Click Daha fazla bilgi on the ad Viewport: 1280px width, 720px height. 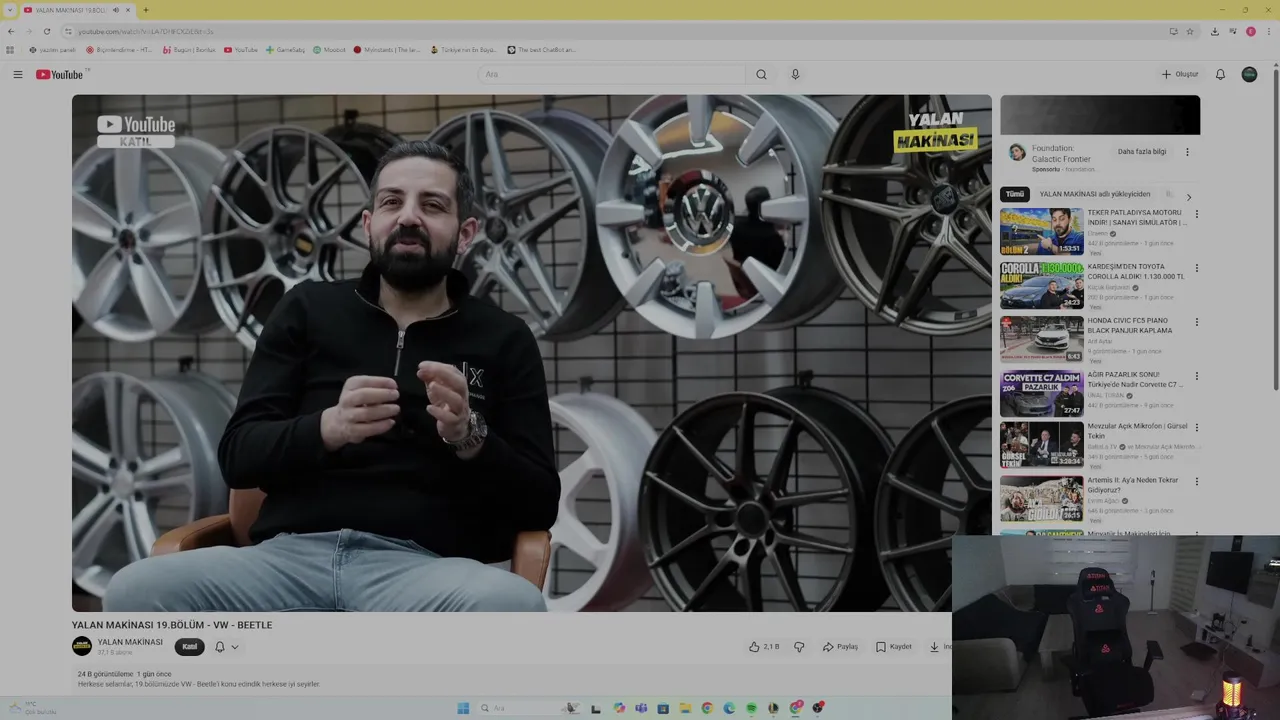coord(1142,152)
